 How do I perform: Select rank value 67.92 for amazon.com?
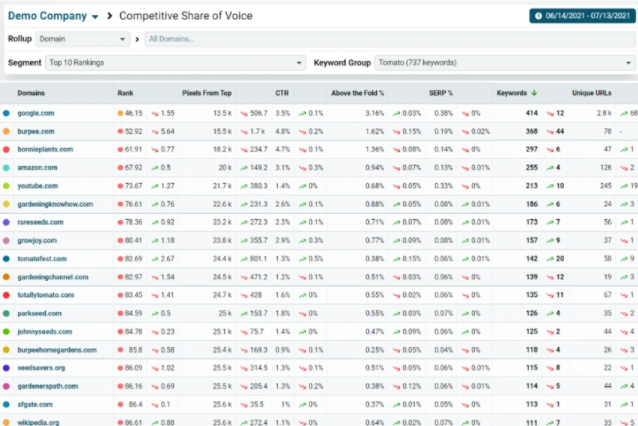pyautogui.click(x=133, y=168)
